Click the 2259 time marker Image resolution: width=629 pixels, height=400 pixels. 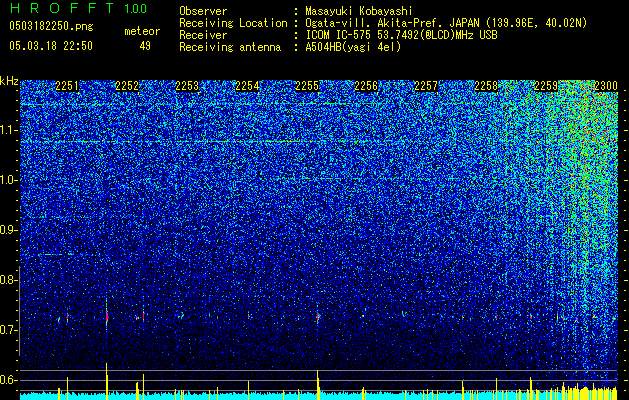pos(546,86)
